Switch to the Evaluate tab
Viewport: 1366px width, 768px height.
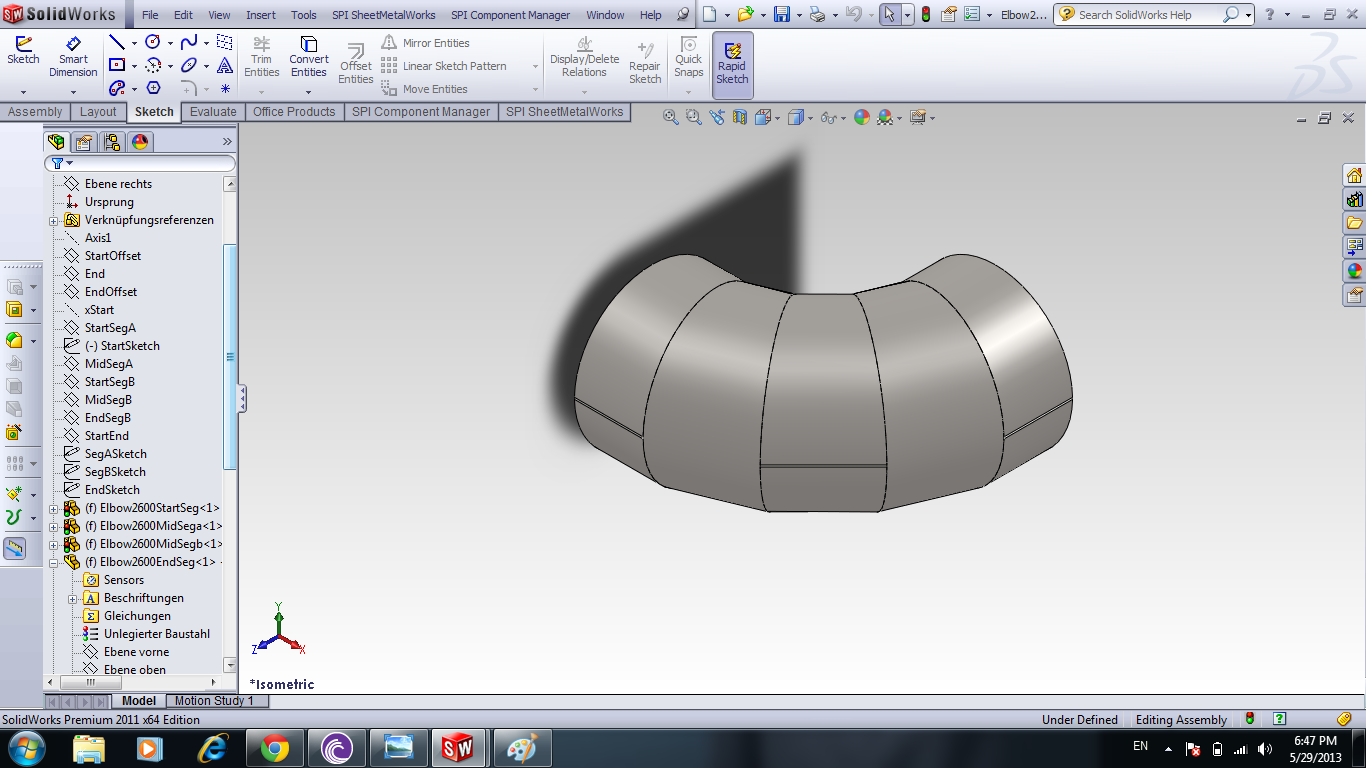213,112
